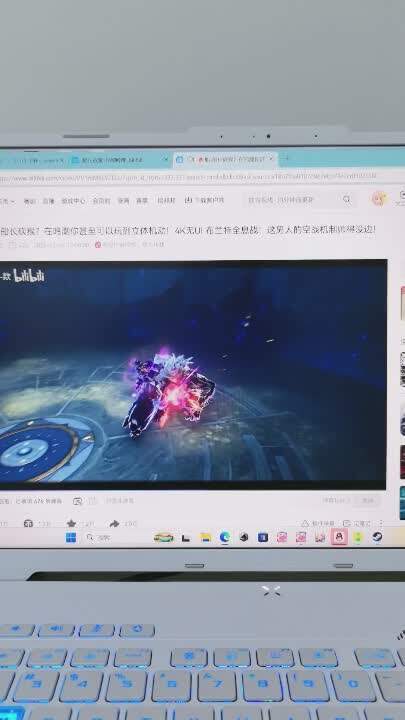Open the more options three-dot menu
The image size is (405, 720).
point(381,523)
